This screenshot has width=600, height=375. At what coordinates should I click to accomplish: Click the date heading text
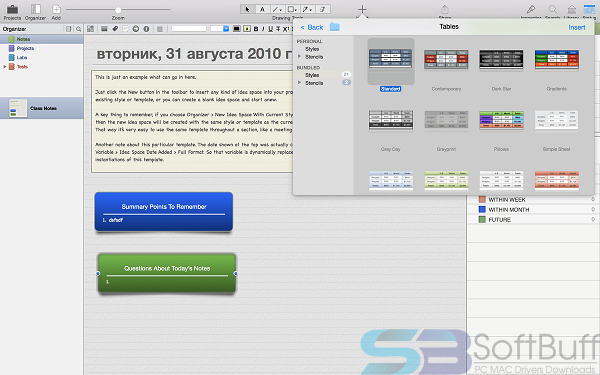click(x=194, y=54)
